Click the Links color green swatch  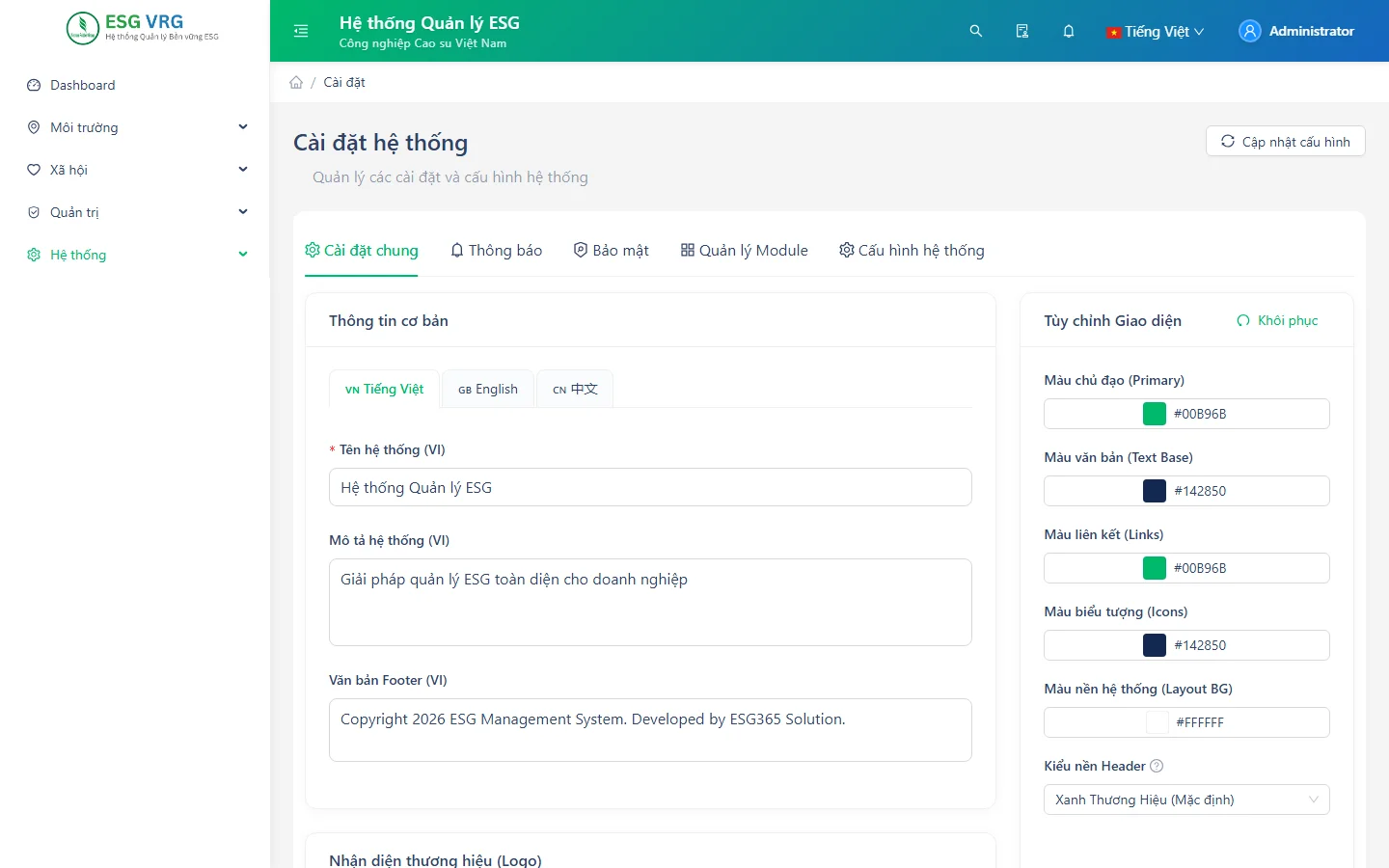[1155, 568]
